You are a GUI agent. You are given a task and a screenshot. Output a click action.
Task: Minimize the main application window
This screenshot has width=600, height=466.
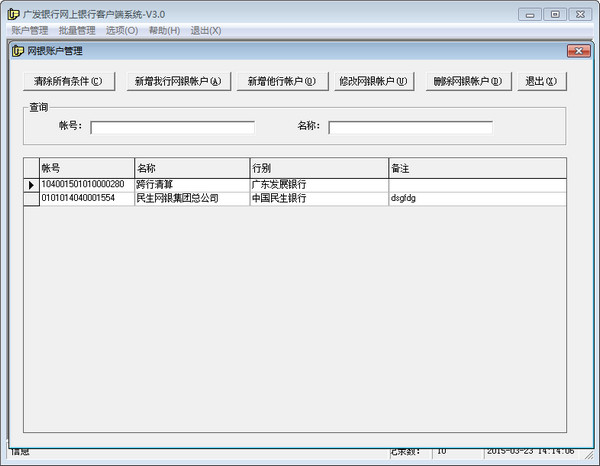tap(530, 15)
